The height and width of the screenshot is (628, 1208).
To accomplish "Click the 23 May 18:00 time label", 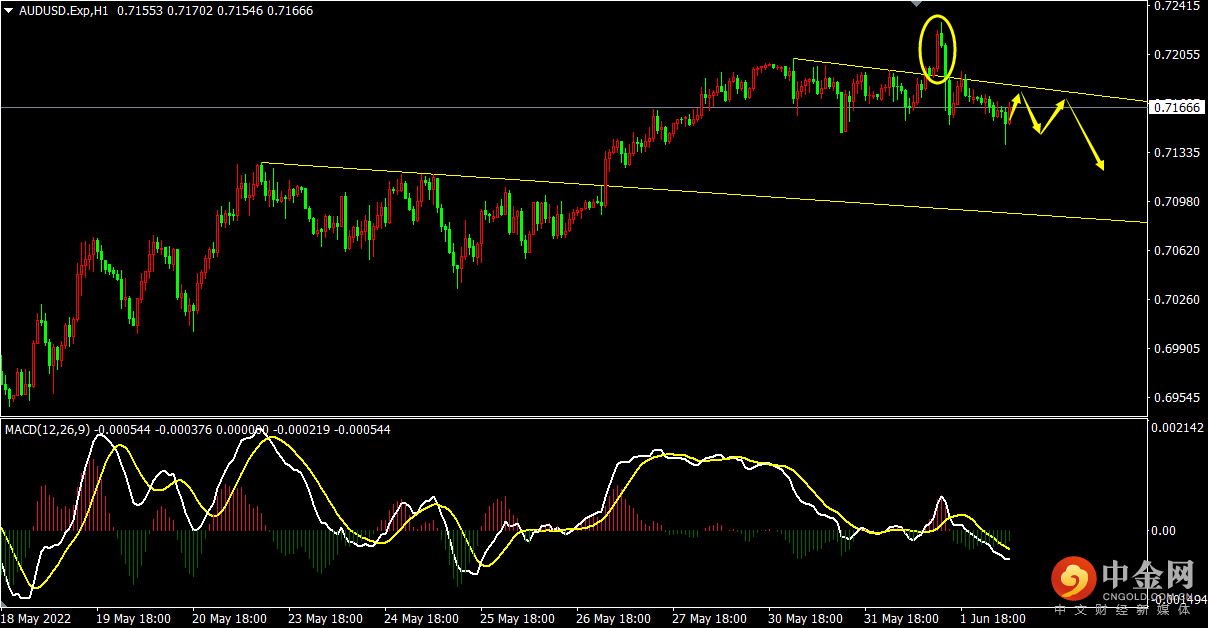I will tap(325, 618).
